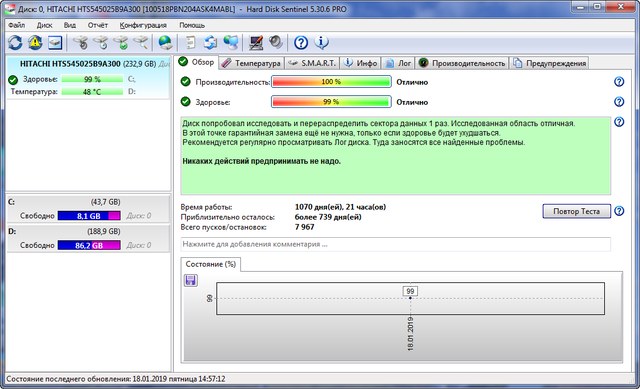Open the Вид menu
The height and width of the screenshot is (389, 640).
pos(70,25)
